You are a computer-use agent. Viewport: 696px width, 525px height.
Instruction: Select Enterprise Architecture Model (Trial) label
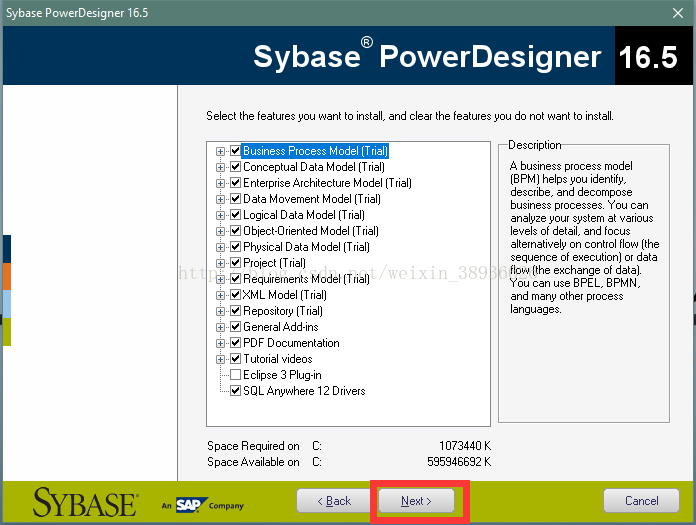[328, 183]
